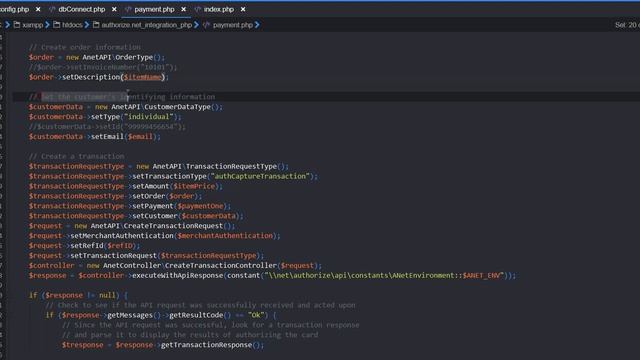Click the payment.php breadcrumb item
The width and height of the screenshot is (640, 360).
pos(233,25)
